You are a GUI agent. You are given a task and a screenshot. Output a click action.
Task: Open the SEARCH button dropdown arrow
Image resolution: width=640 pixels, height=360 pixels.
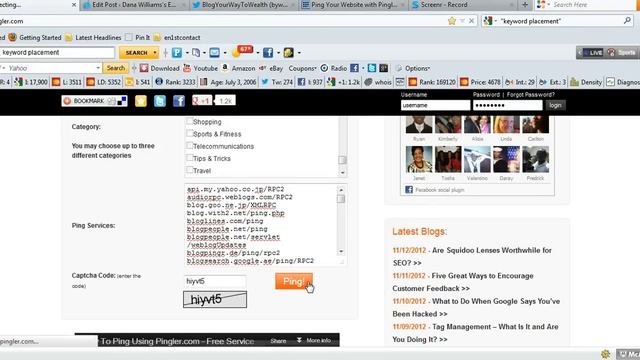(x=155, y=53)
